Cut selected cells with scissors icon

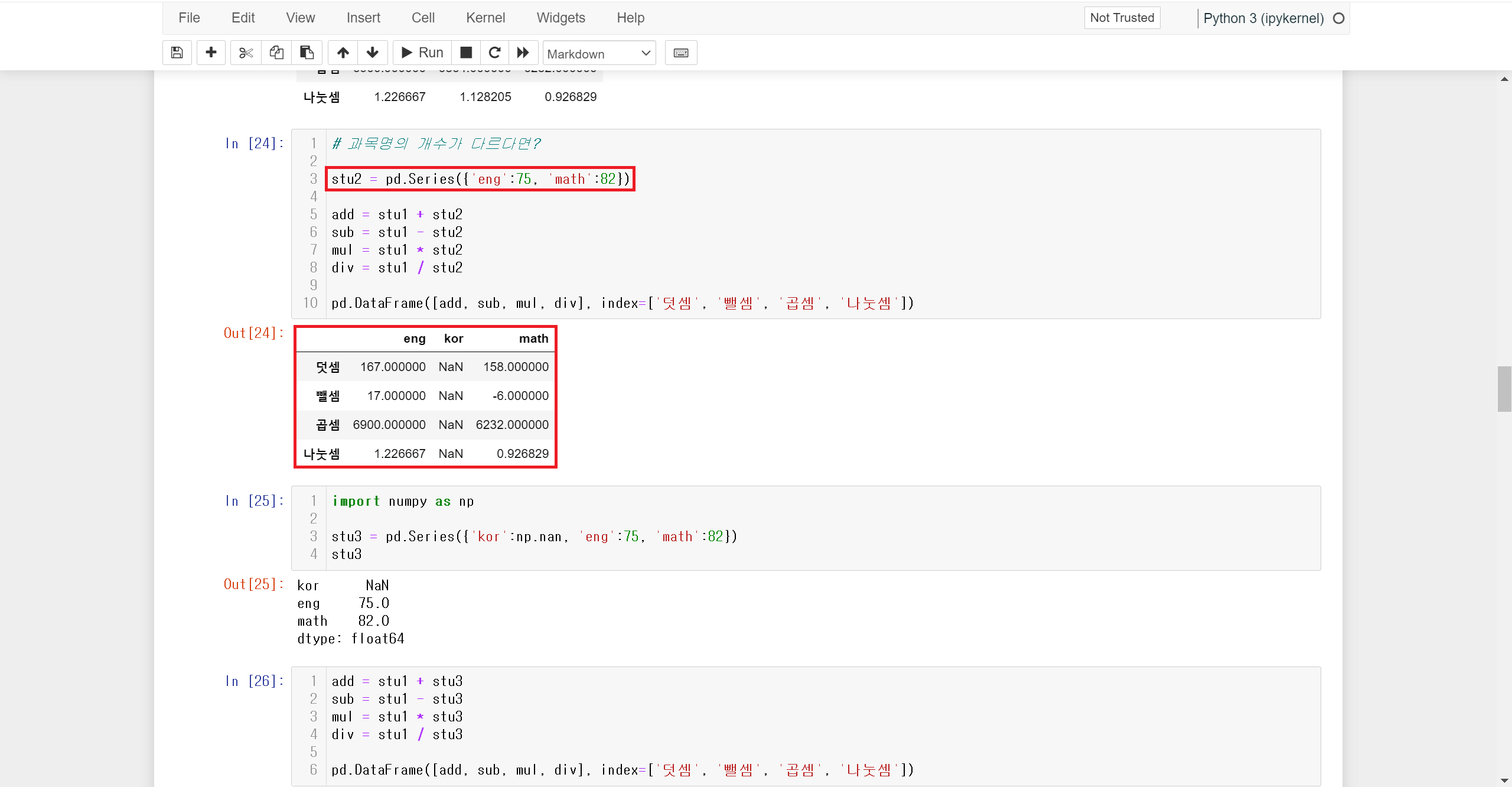pos(246,53)
